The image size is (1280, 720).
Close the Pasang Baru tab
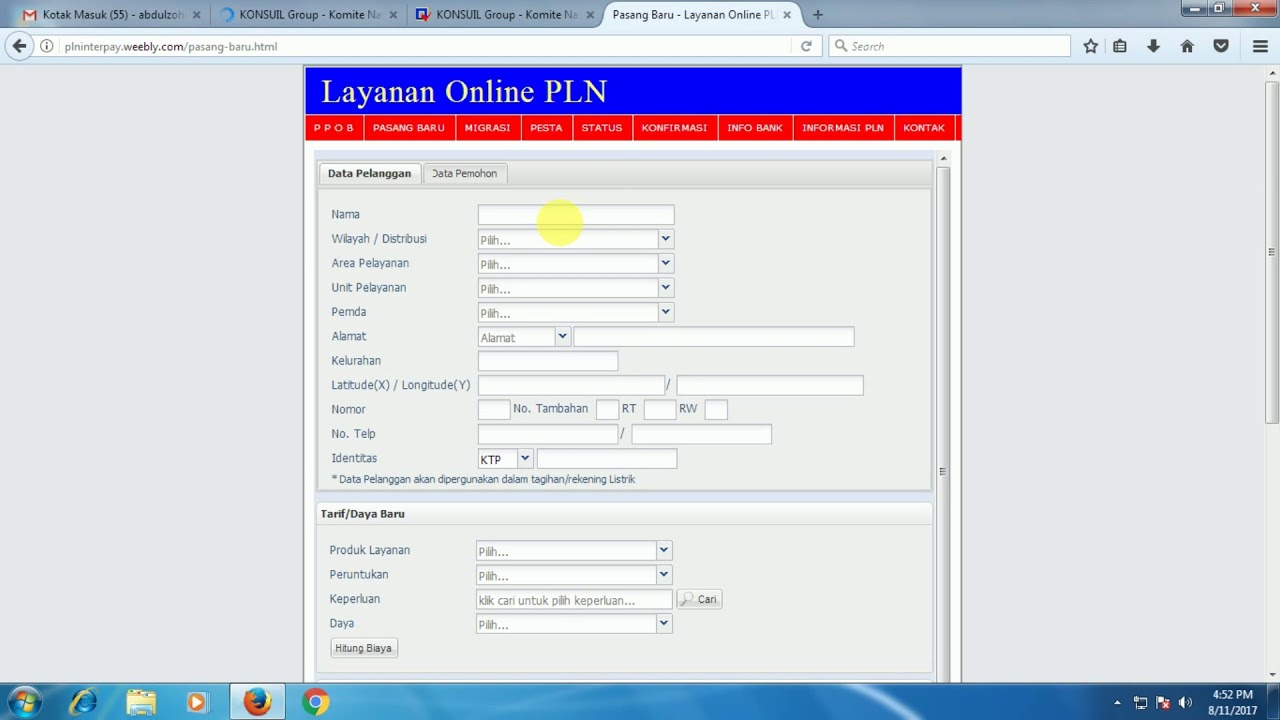pyautogui.click(x=787, y=15)
